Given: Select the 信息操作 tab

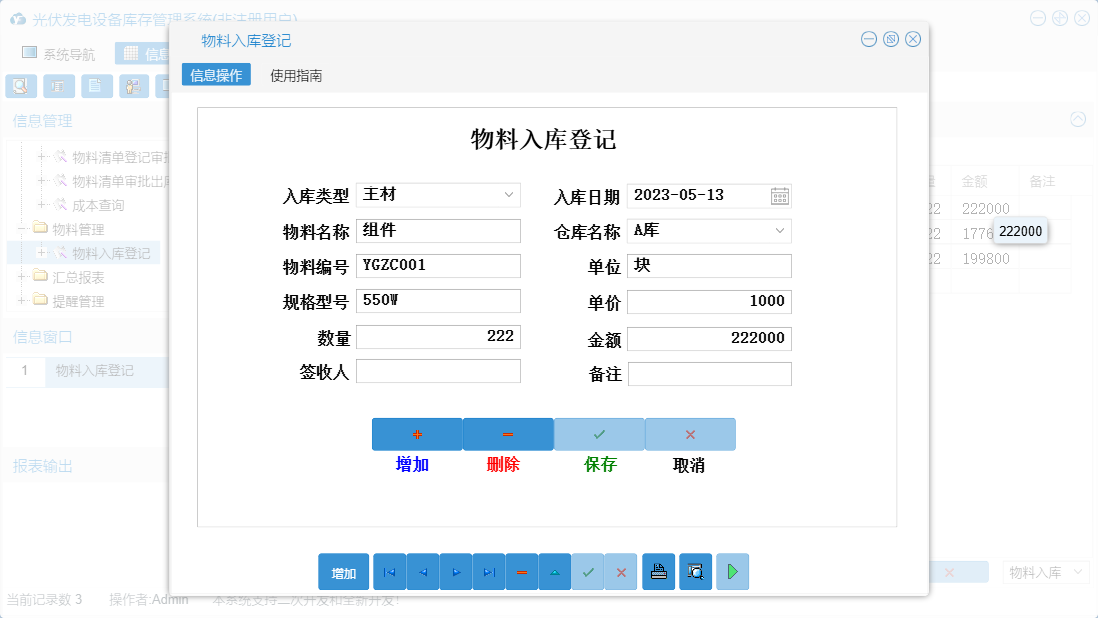Looking at the screenshot, I should [x=215, y=73].
